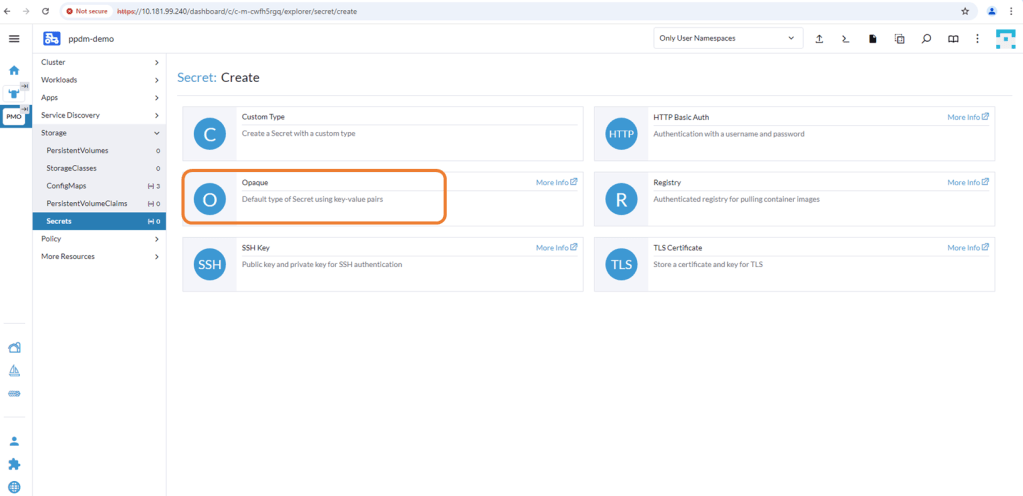1023x496 pixels.
Task: Open PersistentVolumeClaims in the Storage menu
Action: point(86,203)
